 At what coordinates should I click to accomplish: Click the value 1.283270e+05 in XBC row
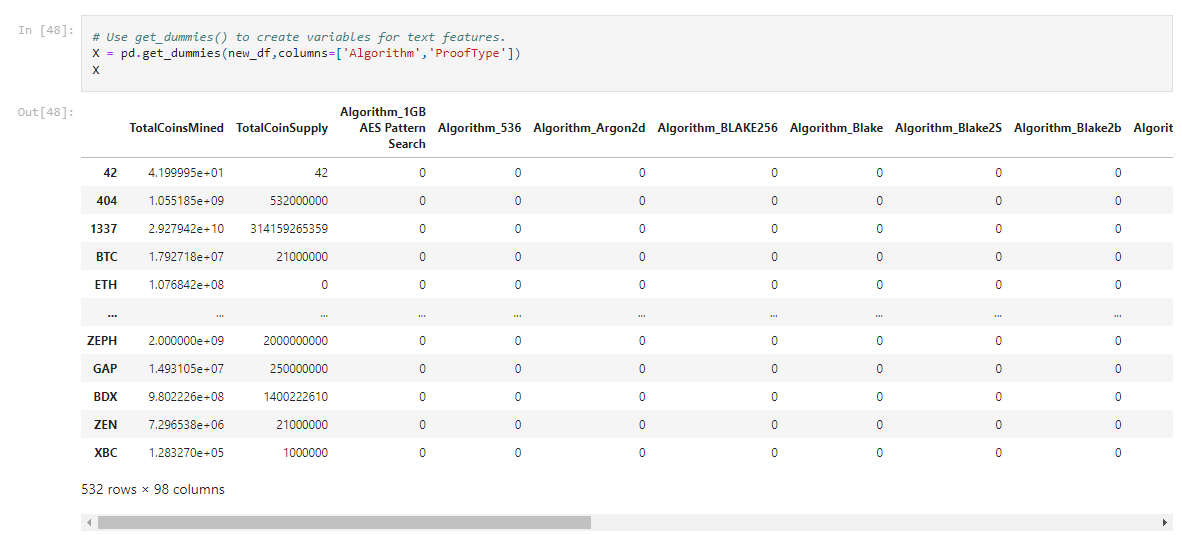pyautogui.click(x=186, y=453)
